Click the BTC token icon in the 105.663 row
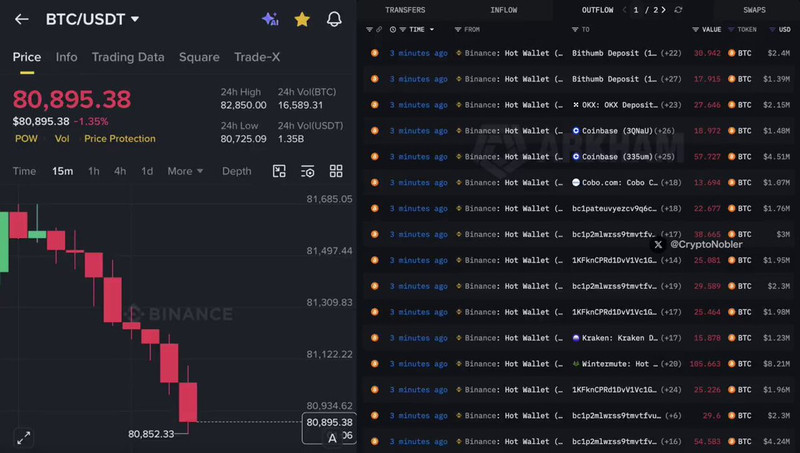This screenshot has width=800, height=453. click(x=732, y=364)
